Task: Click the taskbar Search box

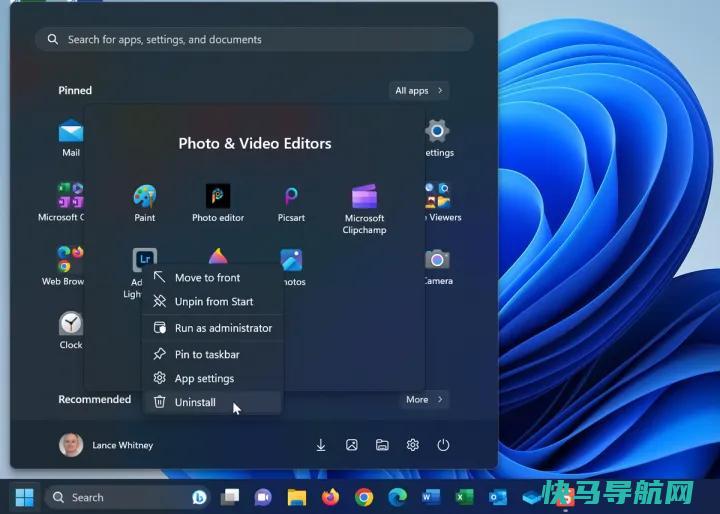Action: pyautogui.click(x=126, y=497)
